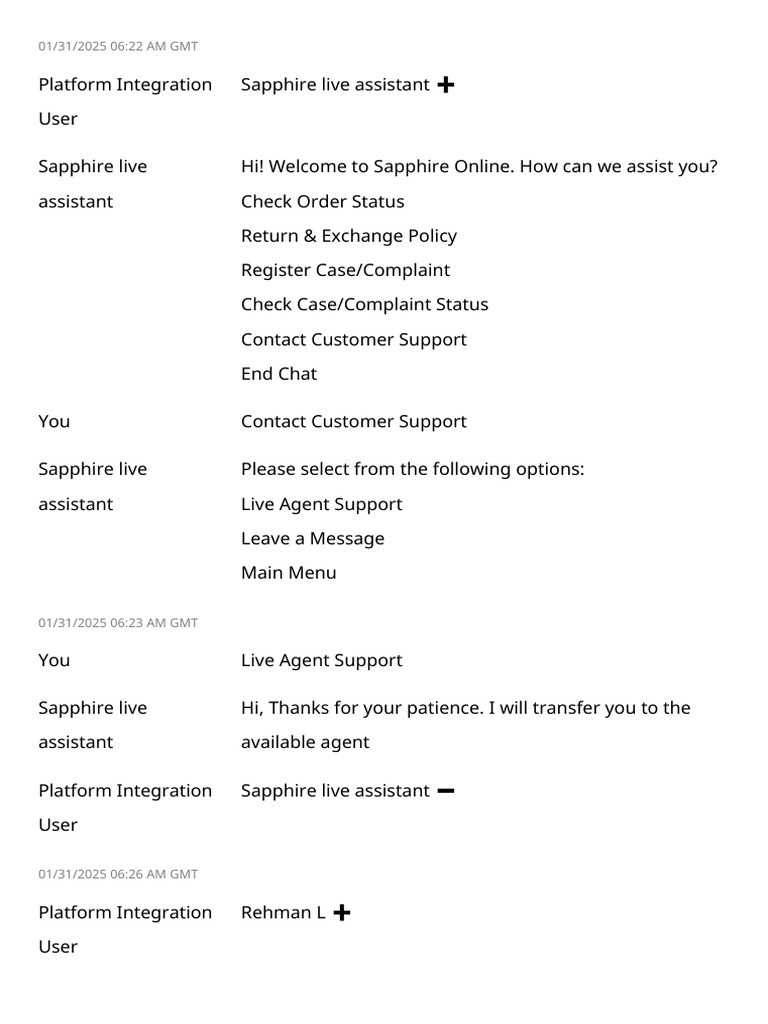This screenshot has width=768, height=1024.
Task: Click the plus icon beside Sapphire live assistant
Action: (445, 85)
